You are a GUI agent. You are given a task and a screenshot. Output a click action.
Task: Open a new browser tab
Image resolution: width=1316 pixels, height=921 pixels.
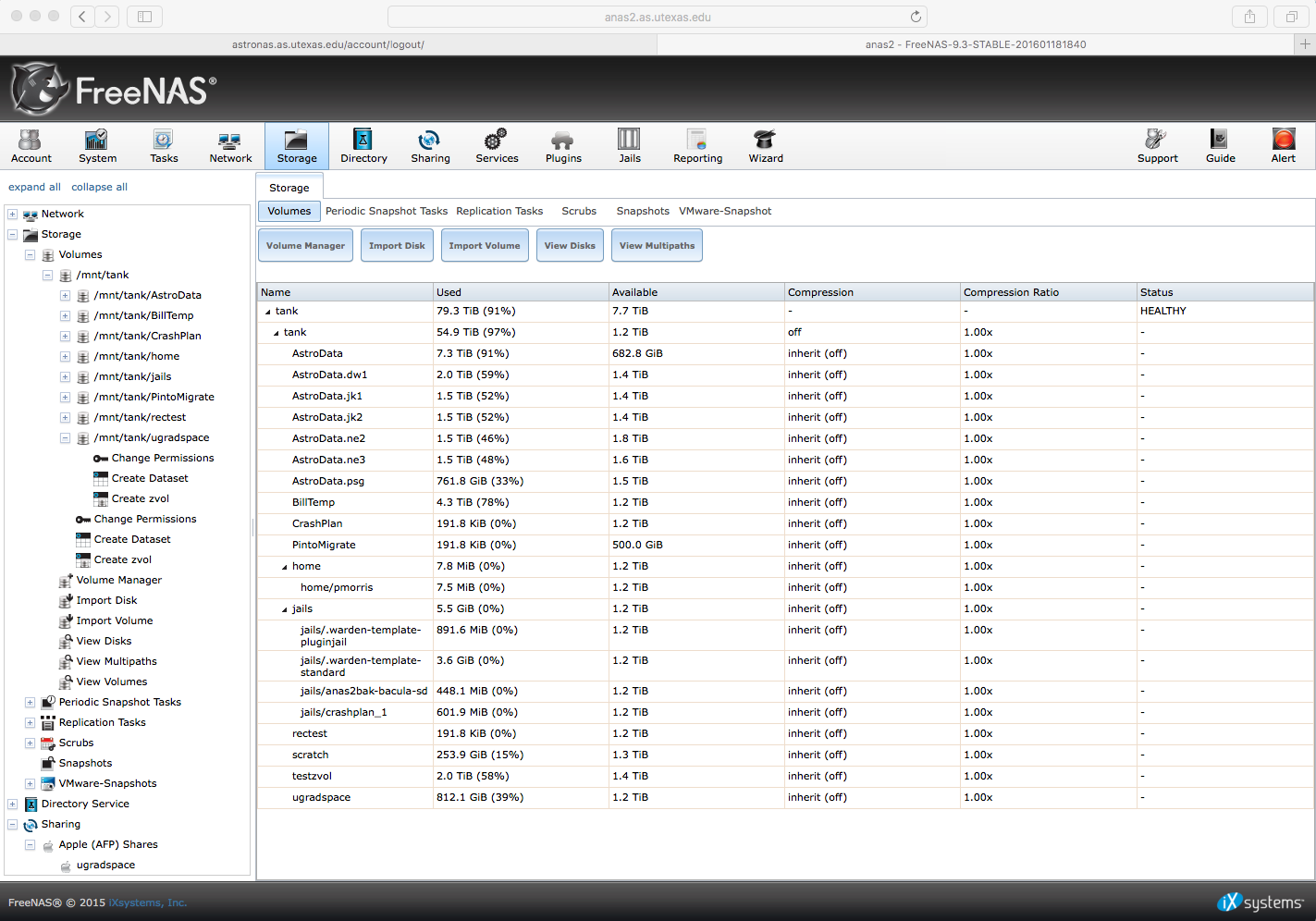(1305, 44)
